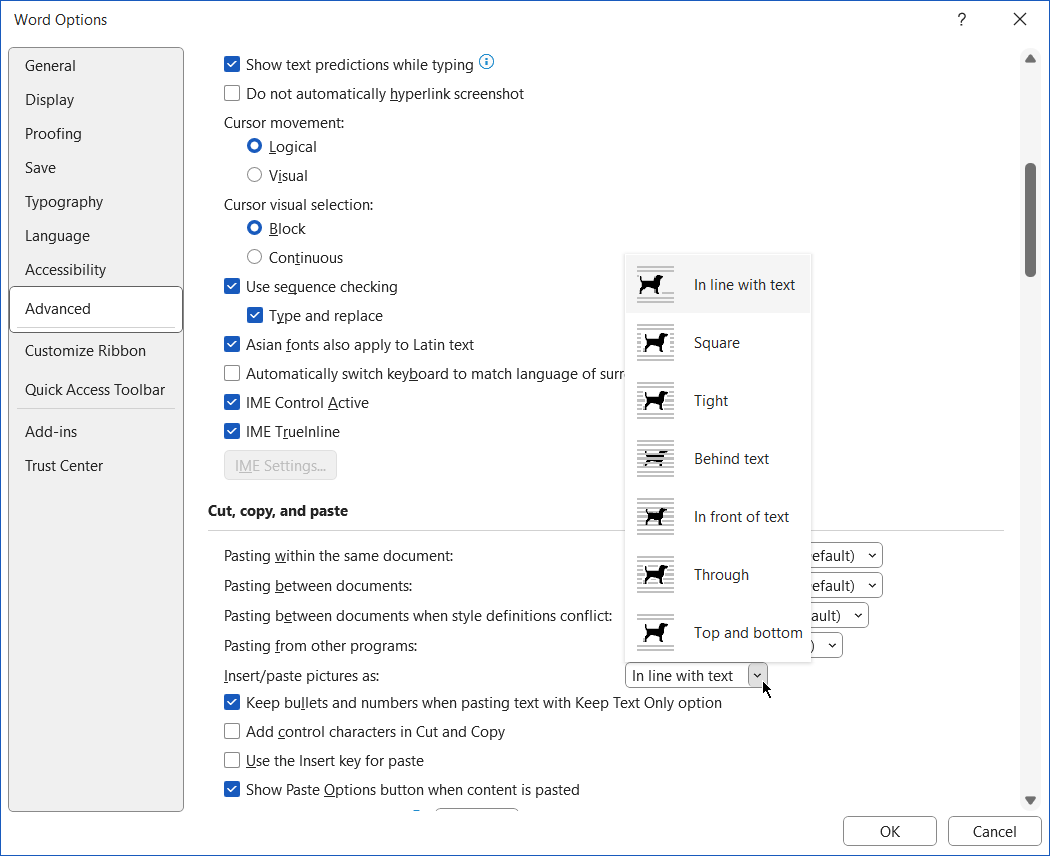1050x856 pixels.
Task: Open Pasting between documents dropdown
Action: click(872, 585)
